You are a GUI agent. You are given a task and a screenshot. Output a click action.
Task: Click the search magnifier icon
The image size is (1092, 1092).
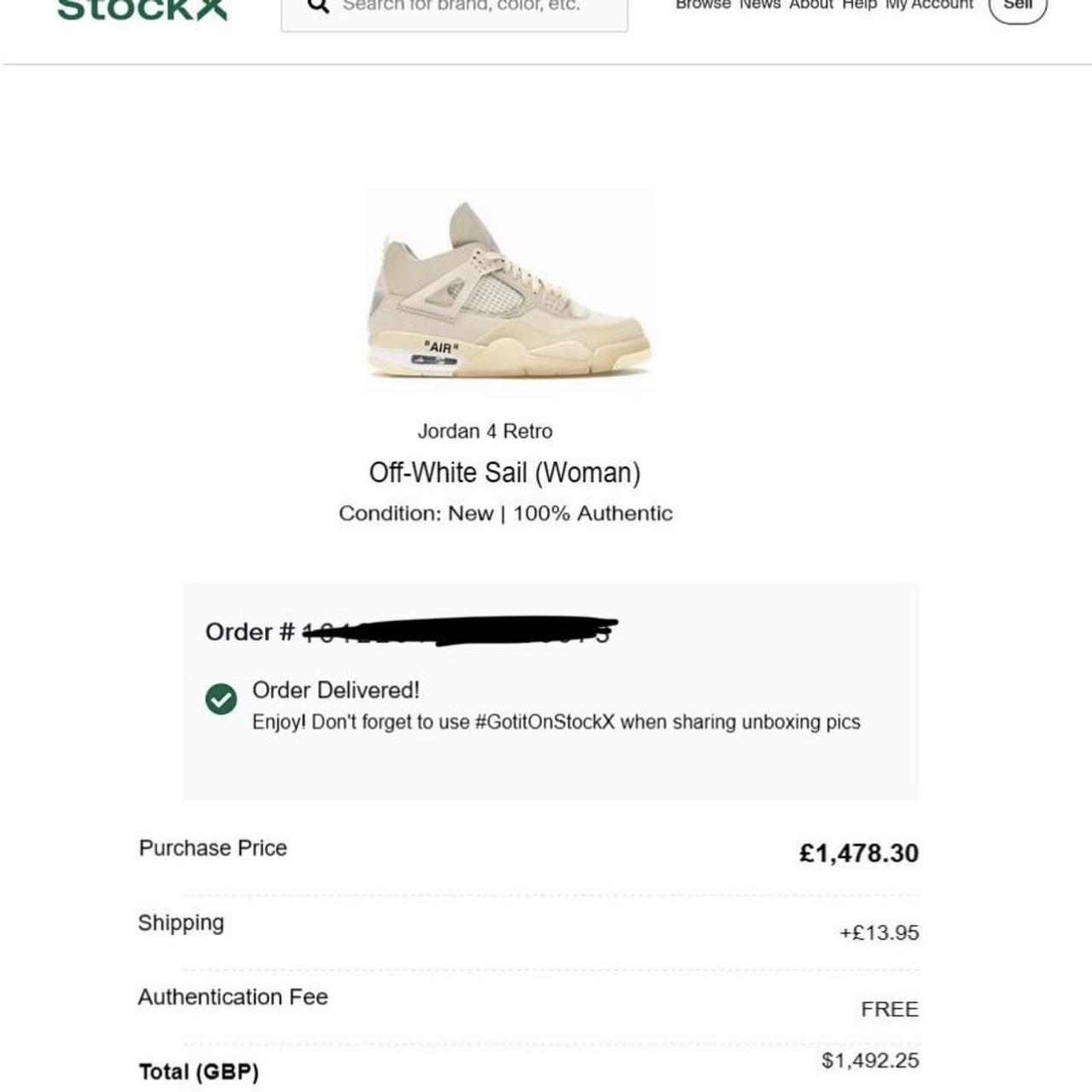318,6
